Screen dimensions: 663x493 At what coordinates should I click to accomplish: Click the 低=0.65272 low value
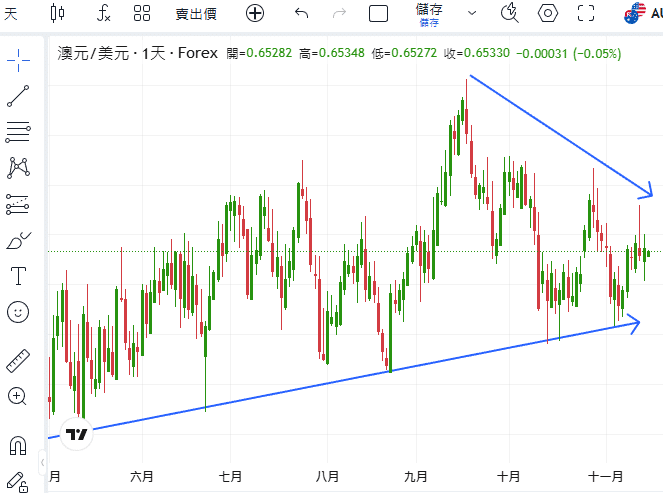[404, 53]
